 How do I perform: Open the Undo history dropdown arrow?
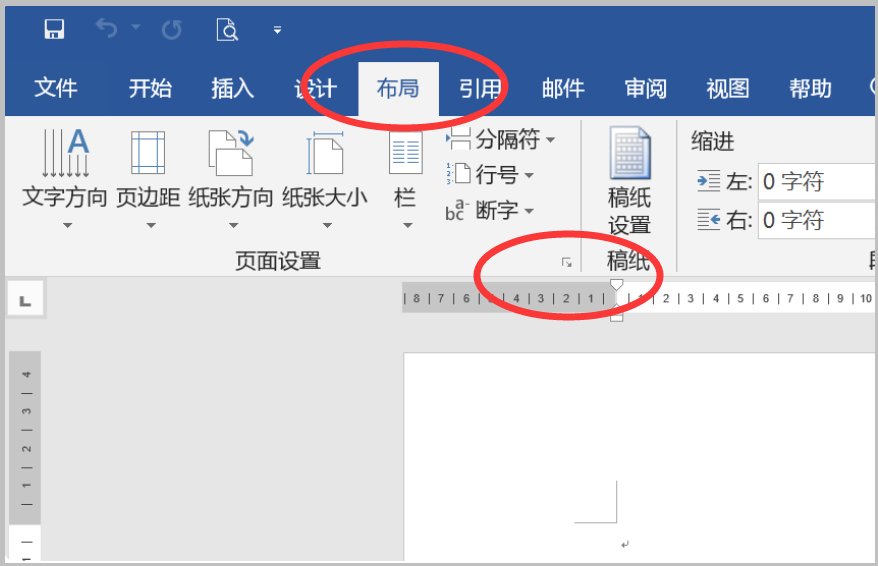[136, 26]
